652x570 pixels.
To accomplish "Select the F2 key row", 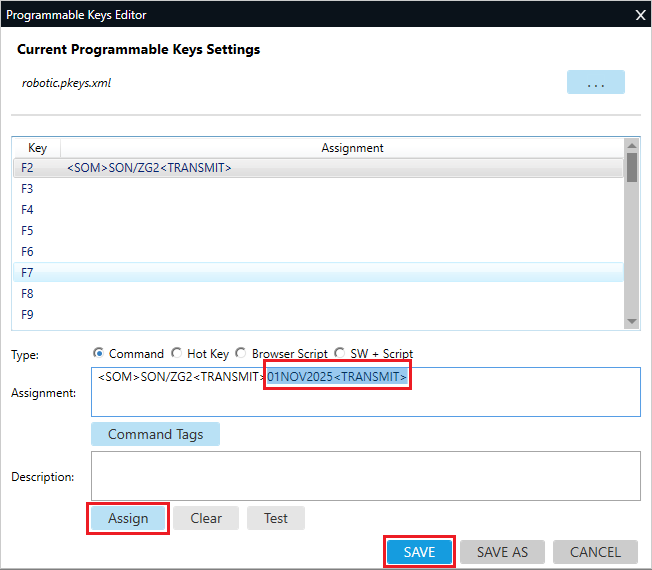I will tap(320, 168).
